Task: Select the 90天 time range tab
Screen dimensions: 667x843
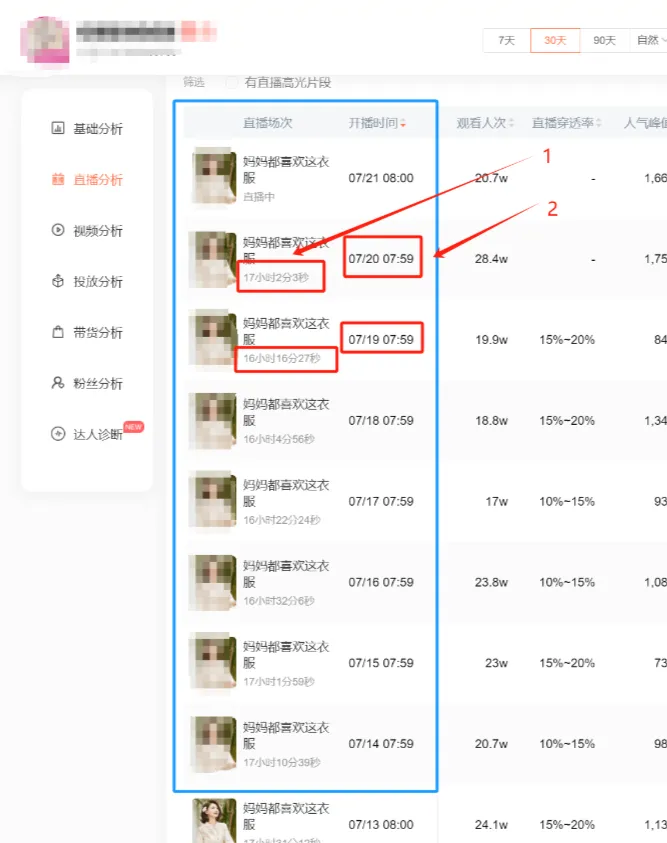Action: 605,40
